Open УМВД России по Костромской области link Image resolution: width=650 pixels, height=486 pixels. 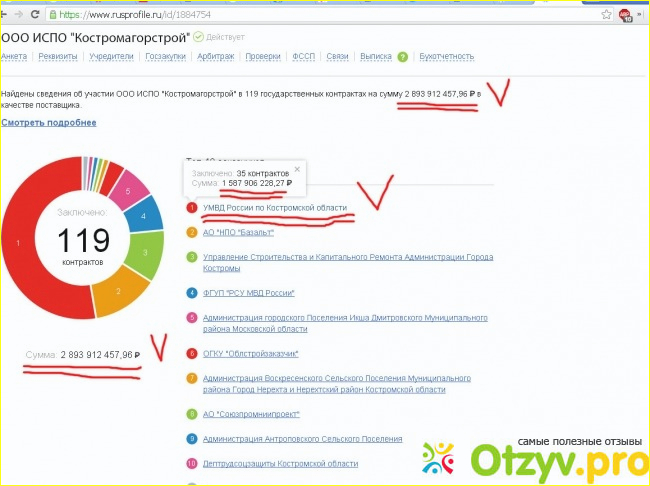[x=274, y=208]
